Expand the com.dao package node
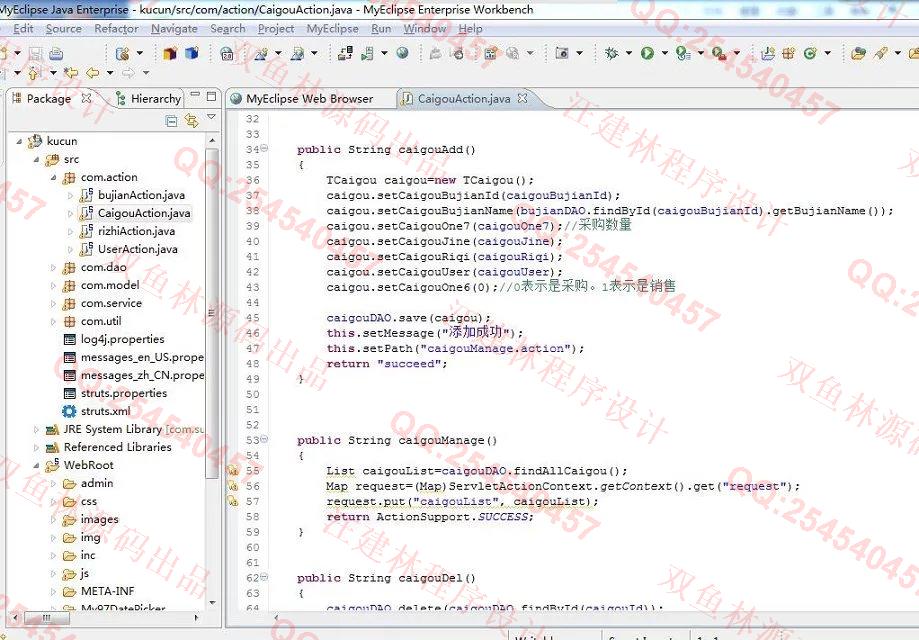Screen dimensions: 919x640 pyautogui.click(x=53, y=268)
